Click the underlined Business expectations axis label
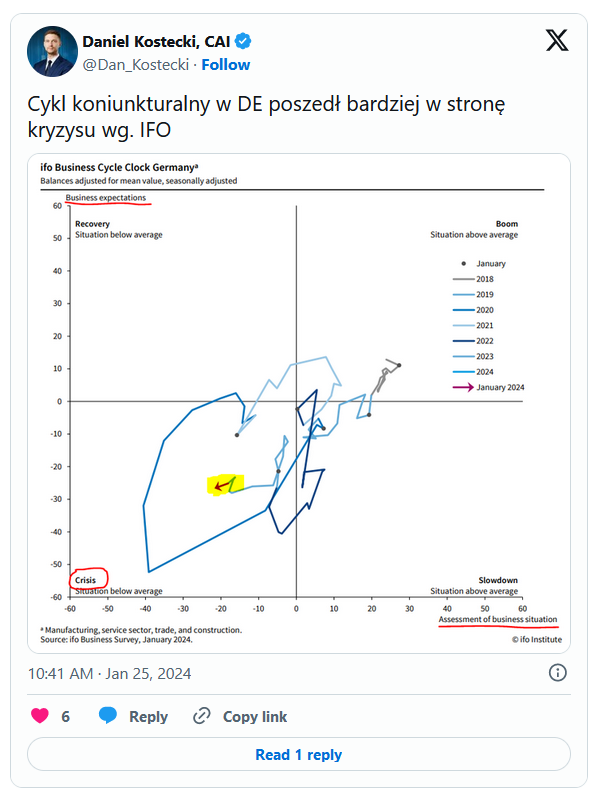The width and height of the screenshot is (603, 805). (105, 198)
